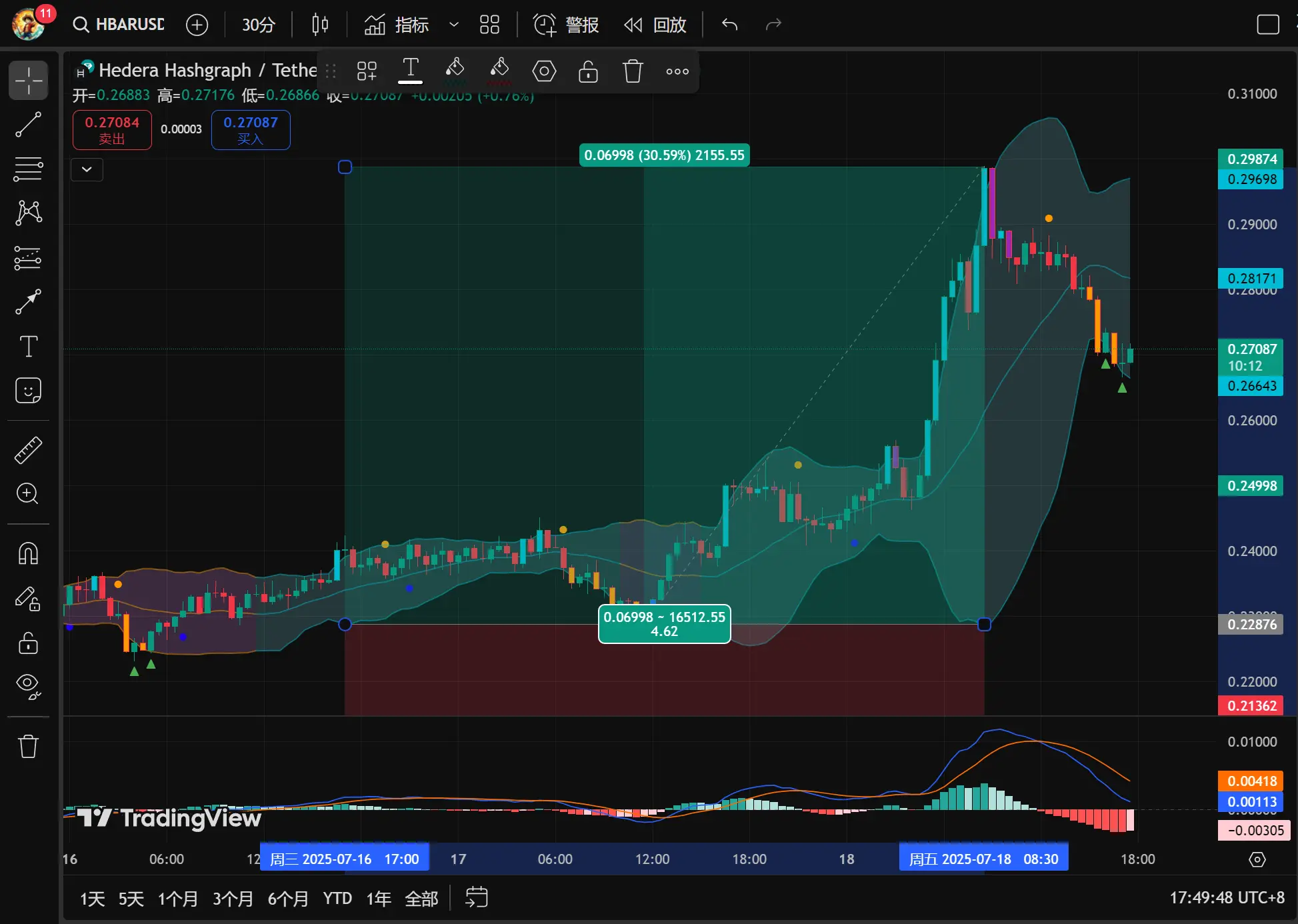Select the text tool in sidebar

tap(28, 347)
